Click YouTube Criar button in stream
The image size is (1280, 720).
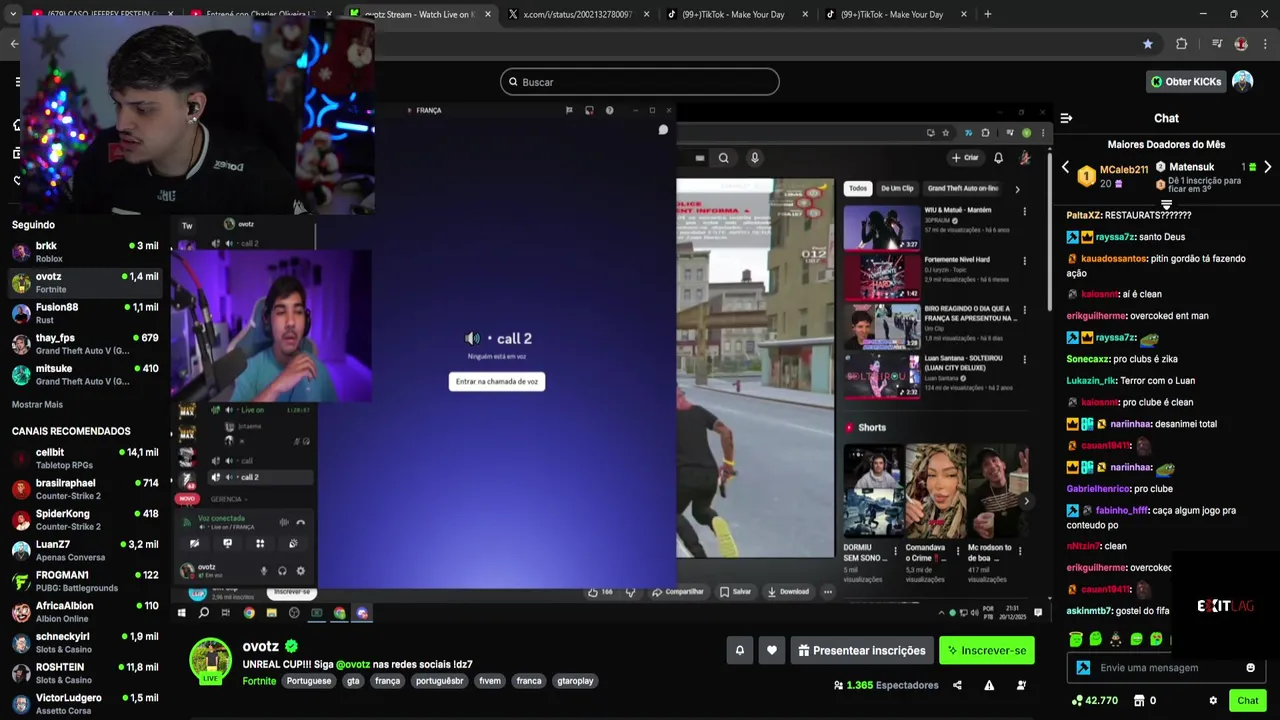point(965,158)
